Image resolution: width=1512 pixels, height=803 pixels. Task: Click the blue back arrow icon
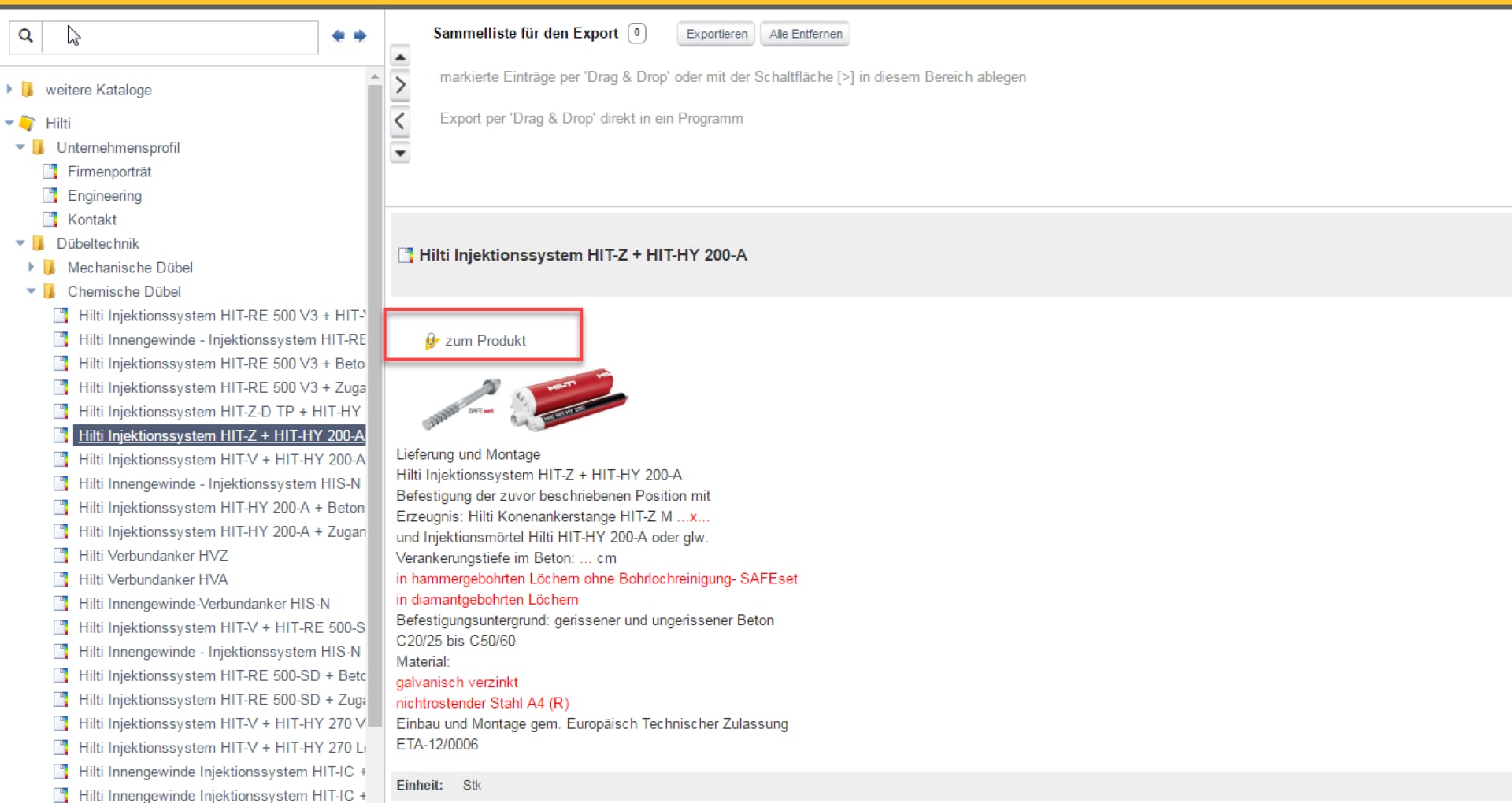click(338, 35)
